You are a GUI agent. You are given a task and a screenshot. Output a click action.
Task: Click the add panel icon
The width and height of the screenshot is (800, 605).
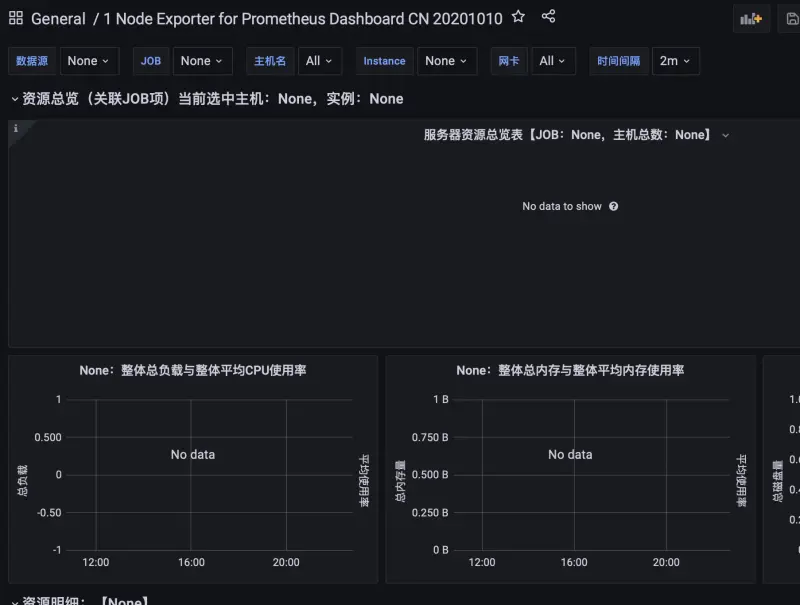[751, 18]
